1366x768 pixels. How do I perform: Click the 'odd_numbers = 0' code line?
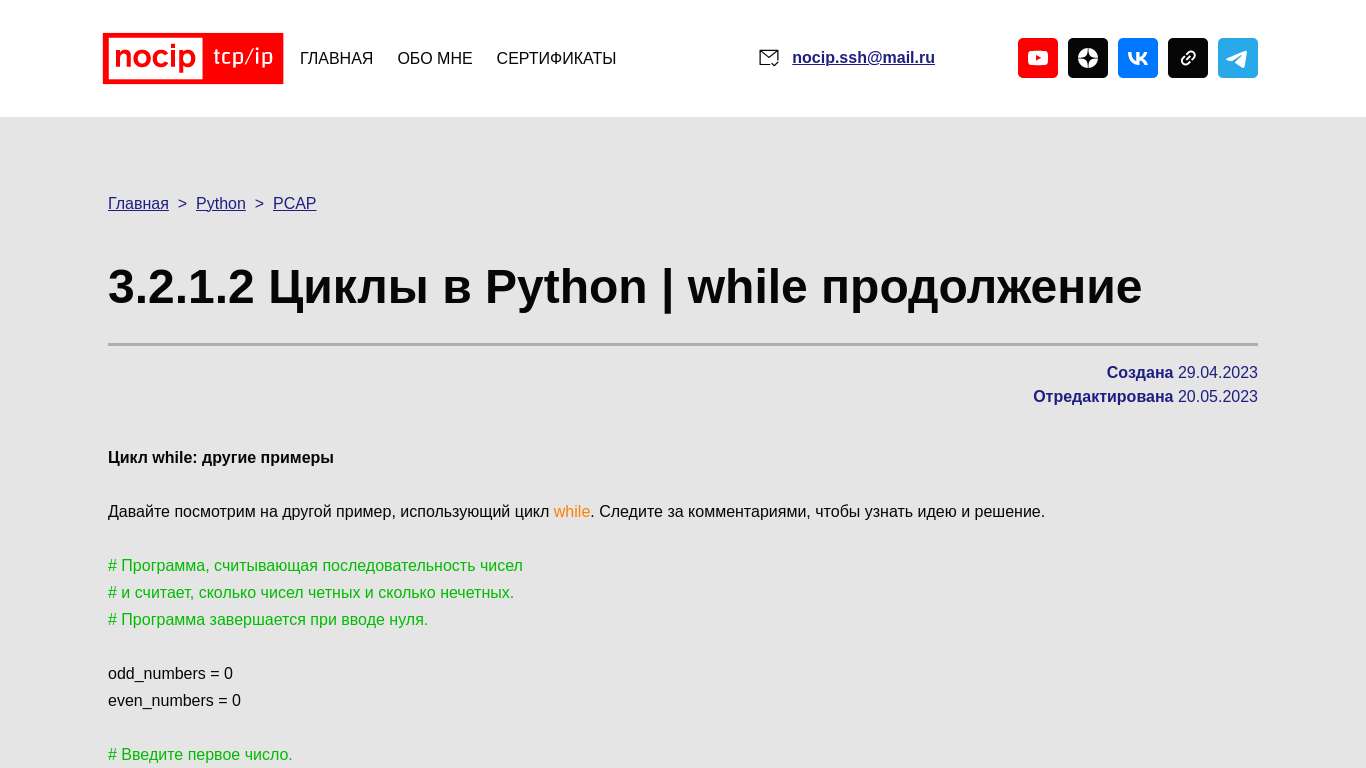coord(170,674)
